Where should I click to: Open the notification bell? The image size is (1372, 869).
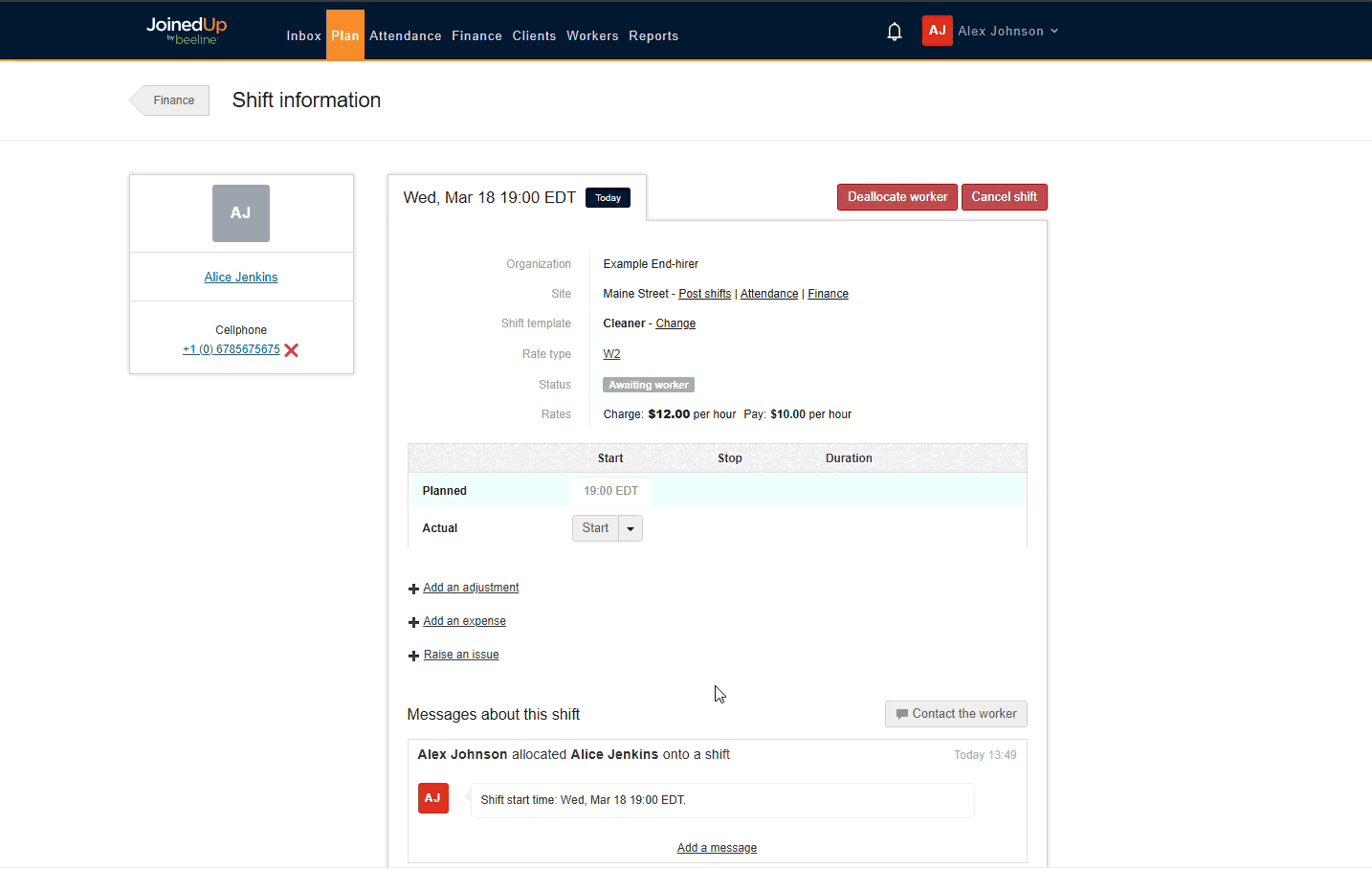[x=894, y=31]
